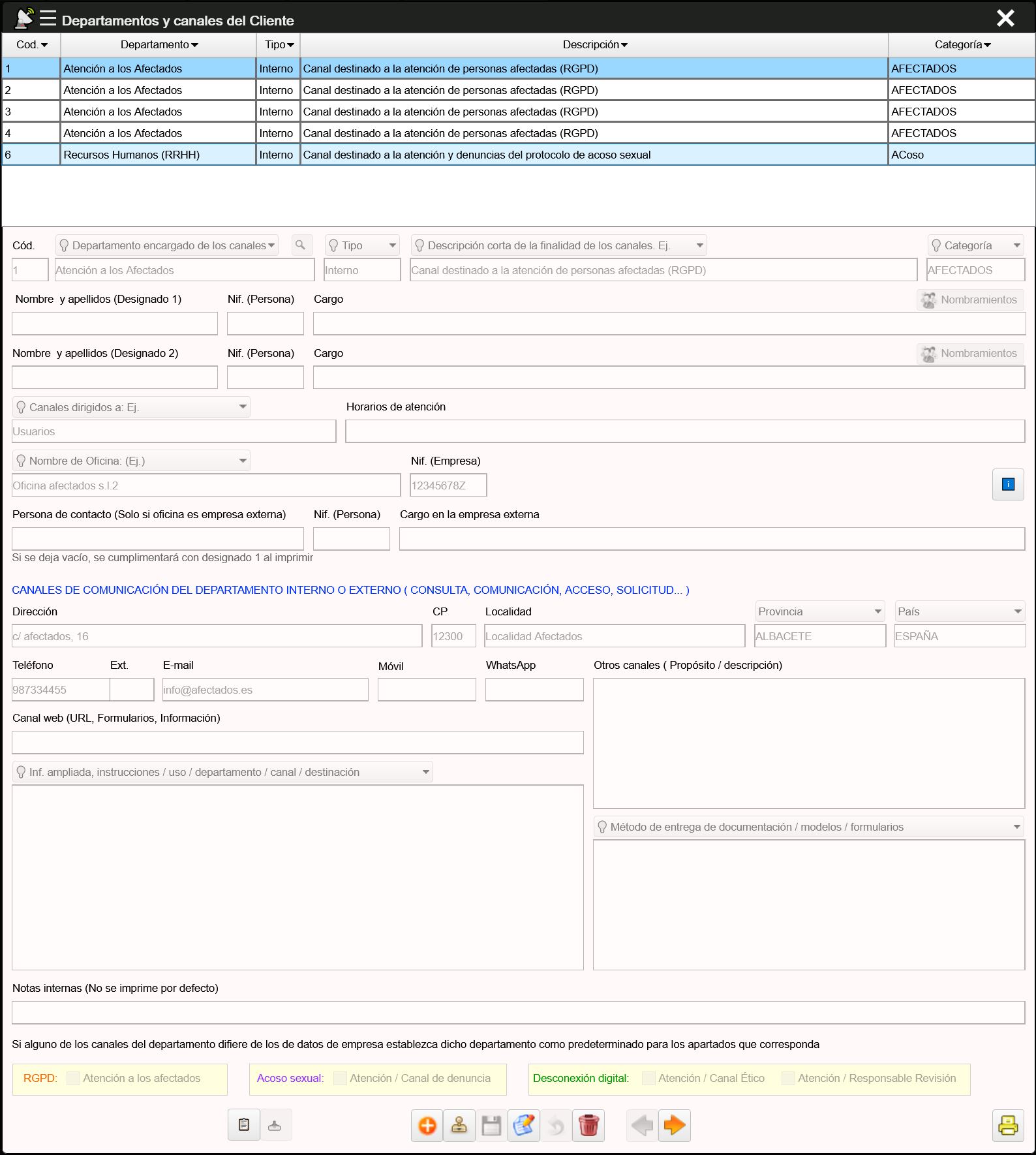1036x1155 pixels.
Task: Click Designado 1 name input field
Action: 115,324
